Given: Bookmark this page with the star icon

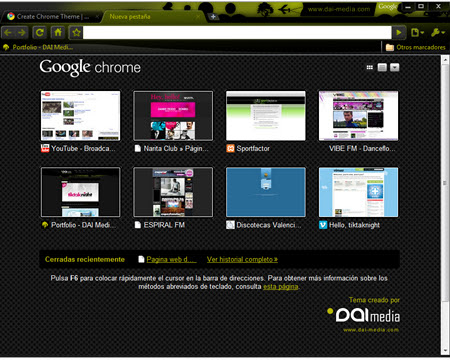Looking at the screenshot, I should 76,32.
